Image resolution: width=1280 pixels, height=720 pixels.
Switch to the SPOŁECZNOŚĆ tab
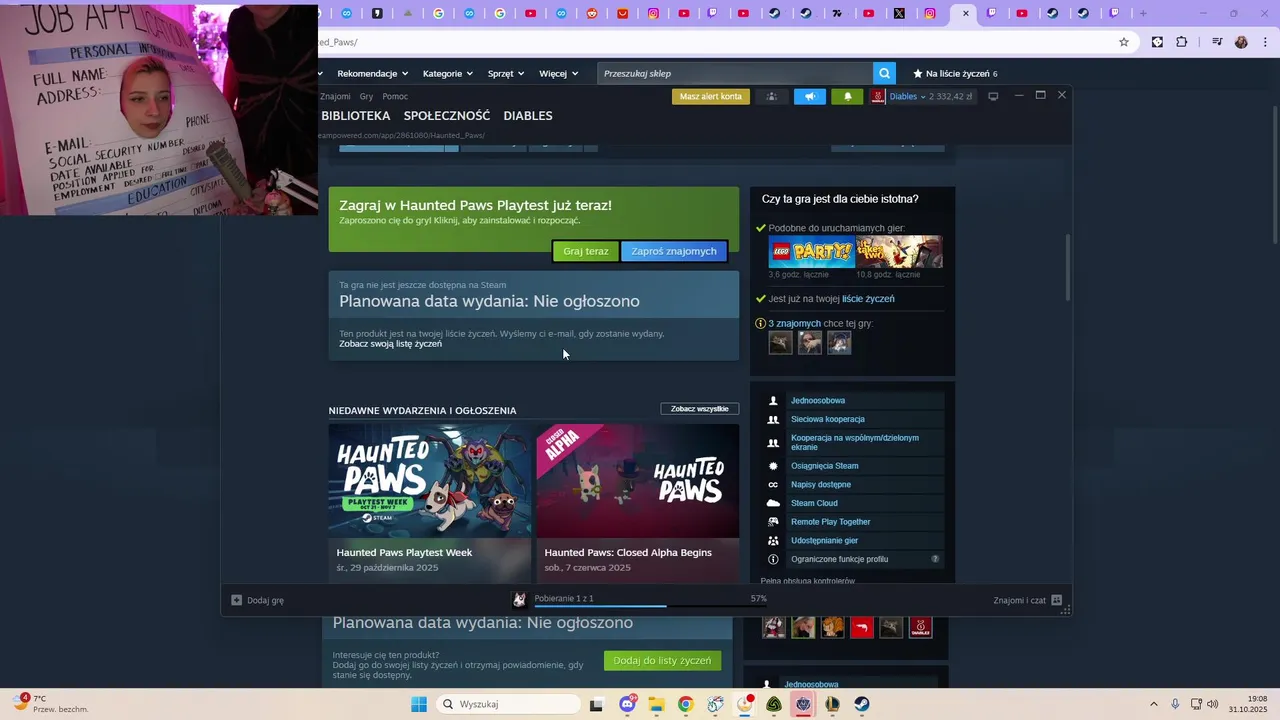pyautogui.click(x=447, y=116)
